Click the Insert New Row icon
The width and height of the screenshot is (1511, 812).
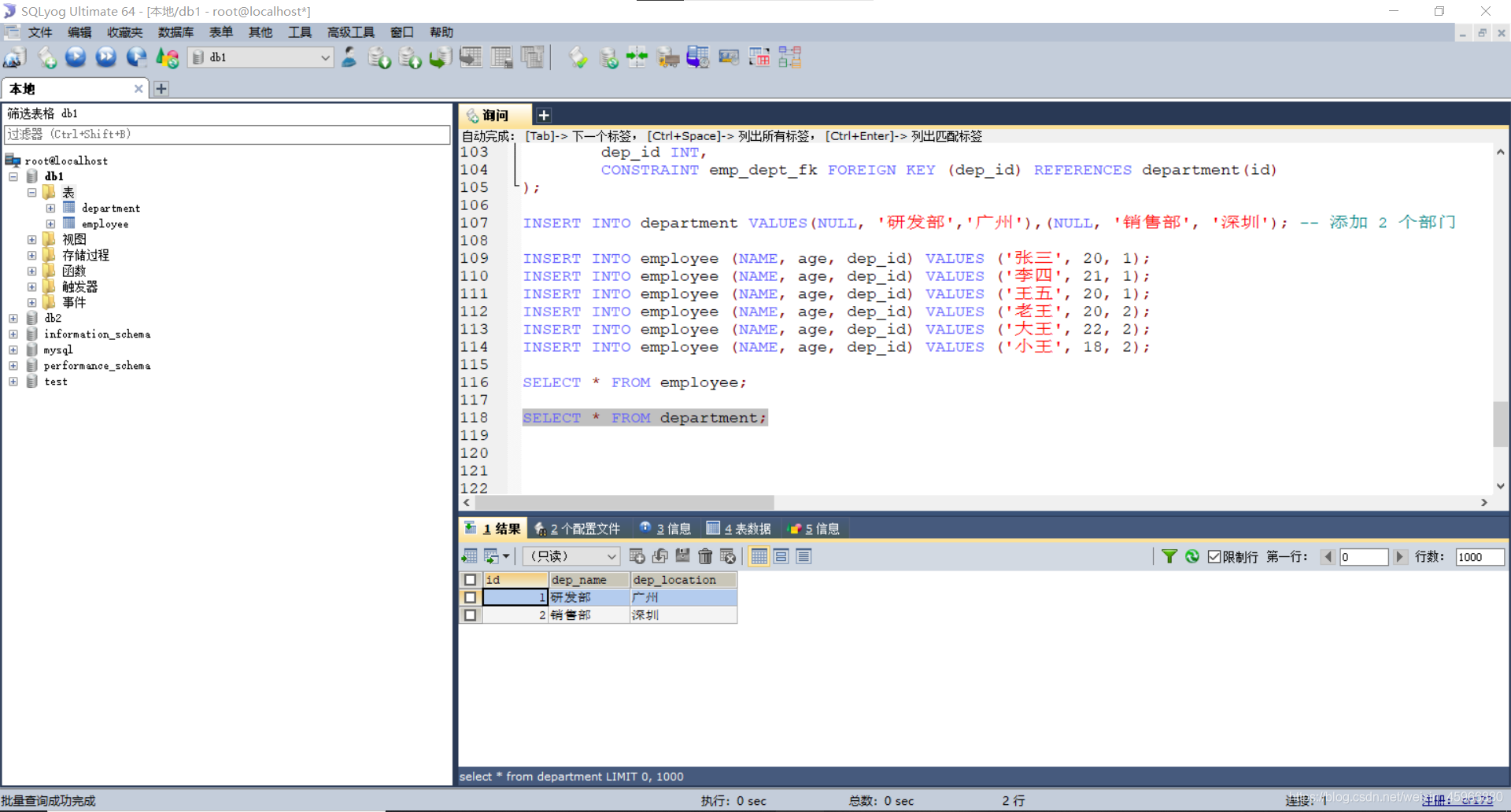(637, 556)
